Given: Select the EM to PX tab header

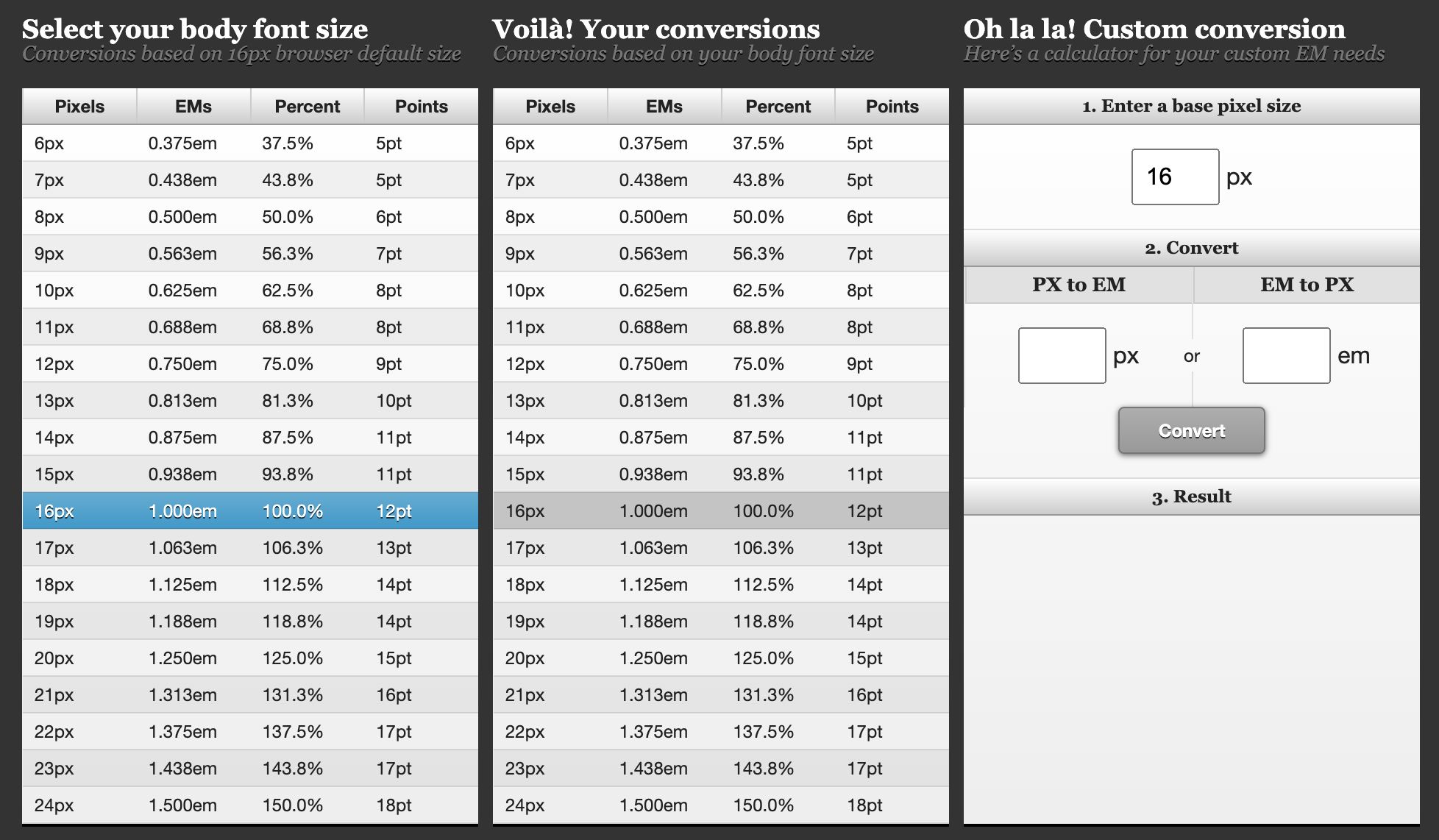Looking at the screenshot, I should tap(1307, 285).
